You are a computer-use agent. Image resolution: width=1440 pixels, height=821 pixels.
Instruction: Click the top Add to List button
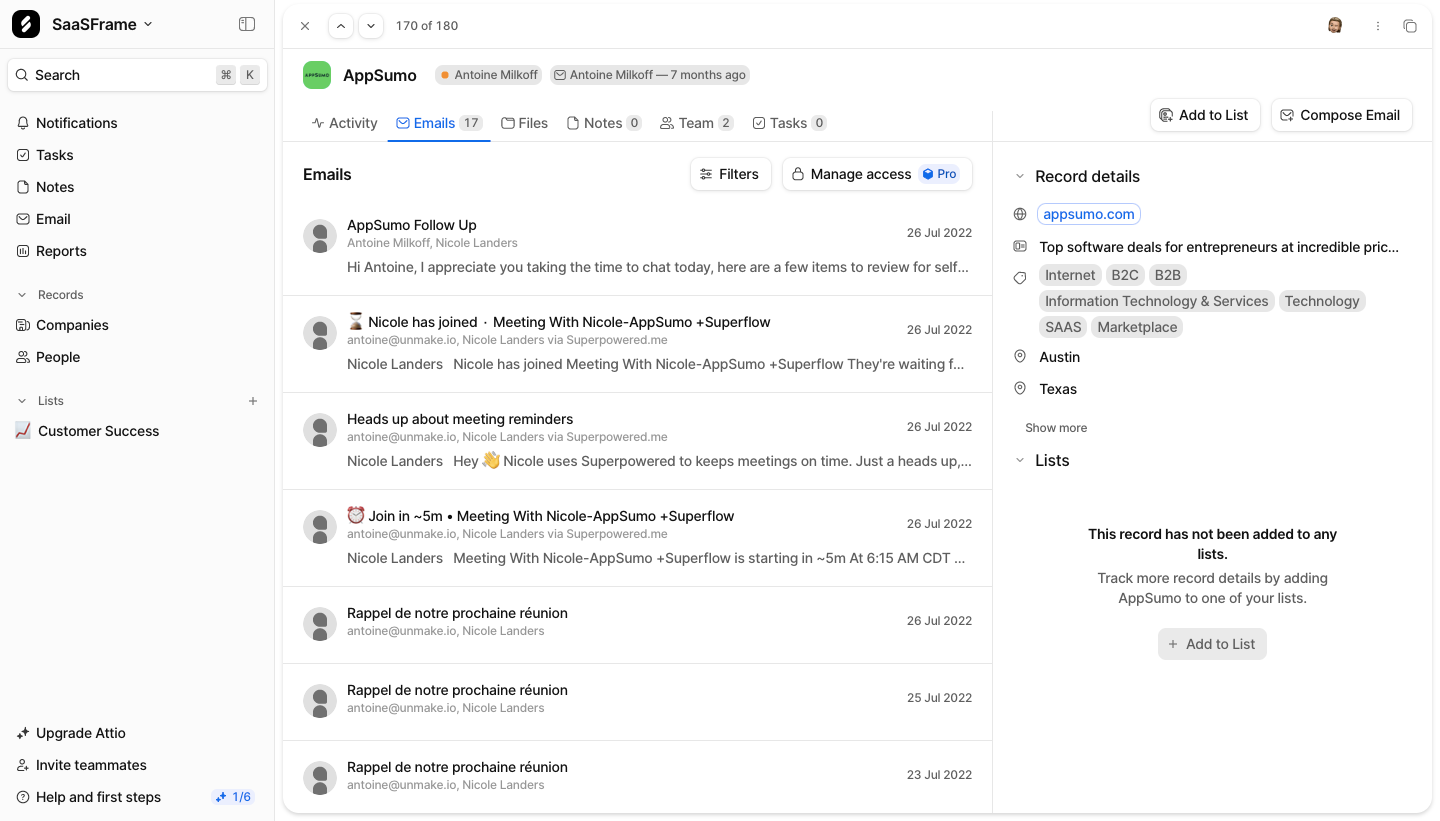(1205, 115)
